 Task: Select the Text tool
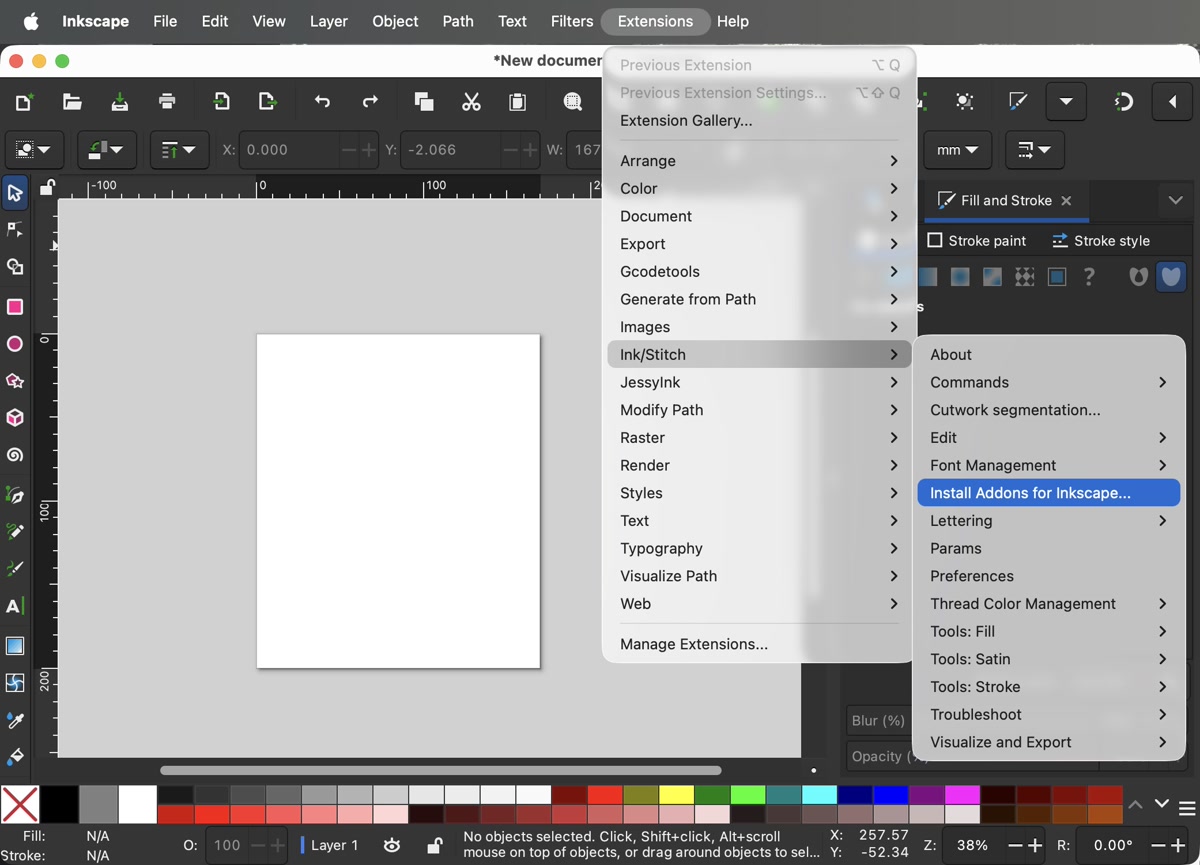point(15,606)
